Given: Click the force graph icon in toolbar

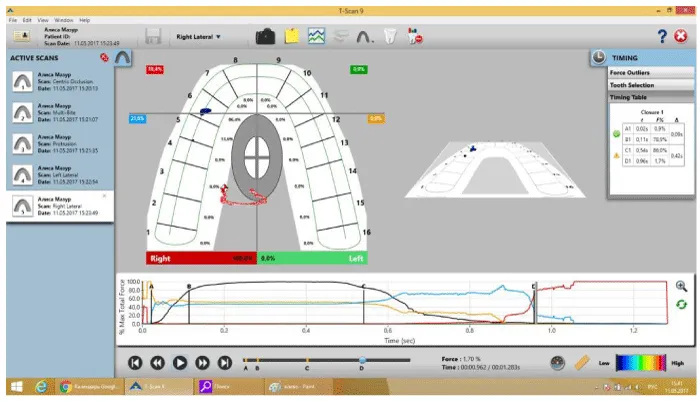Looking at the screenshot, I should (x=317, y=36).
